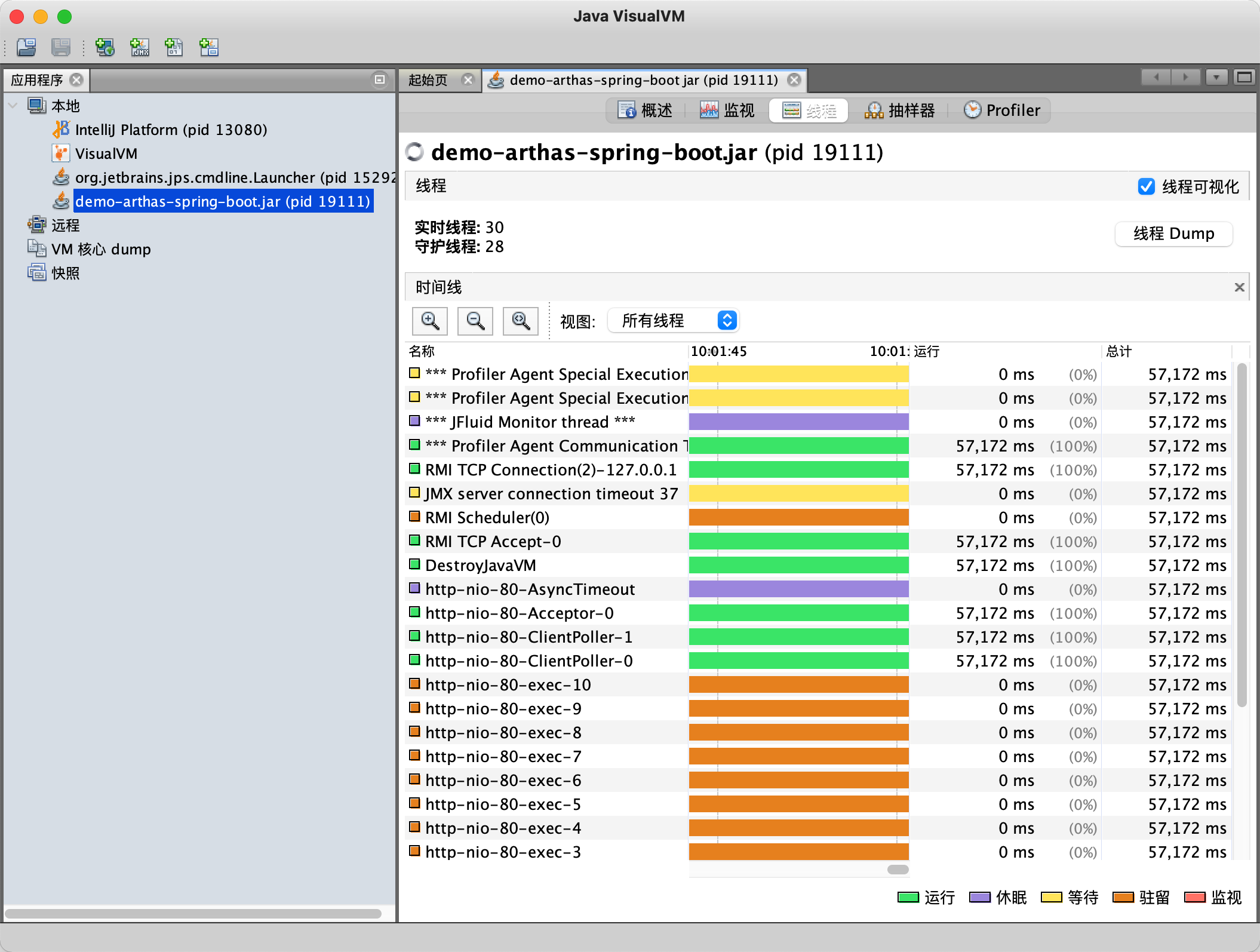This screenshot has height=952, width=1260.
Task: Select the JFluid Monitor thread row
Action: [819, 422]
